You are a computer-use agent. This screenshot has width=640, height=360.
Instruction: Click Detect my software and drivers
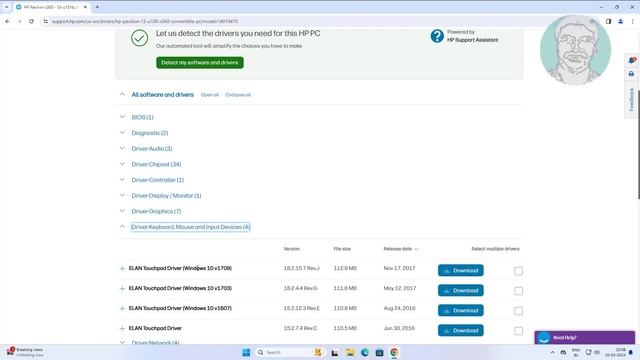point(200,62)
